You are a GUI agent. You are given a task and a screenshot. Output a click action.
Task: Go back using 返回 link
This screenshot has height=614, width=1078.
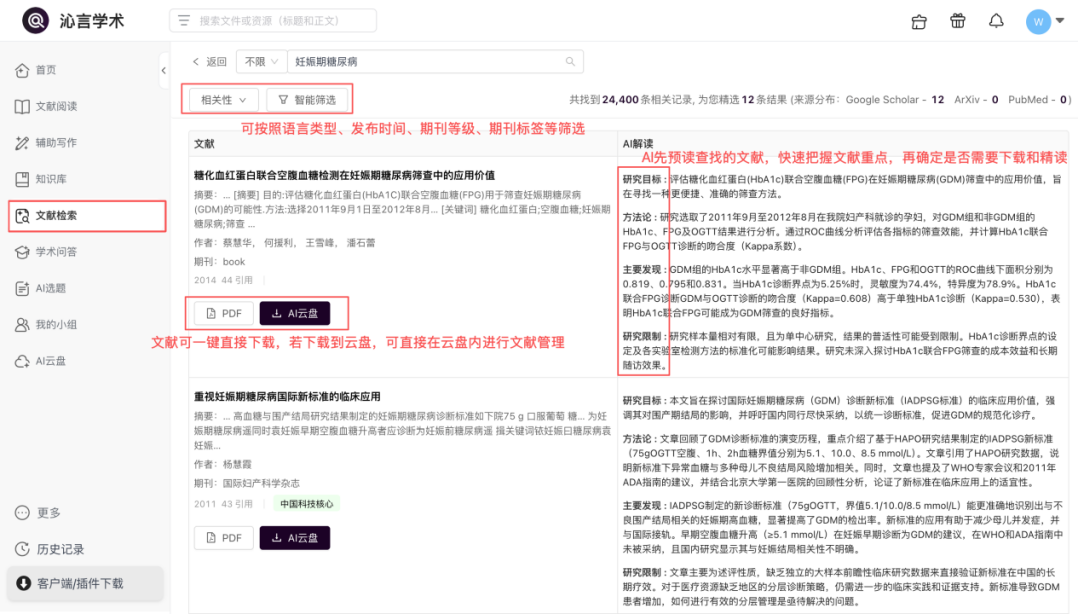point(209,62)
